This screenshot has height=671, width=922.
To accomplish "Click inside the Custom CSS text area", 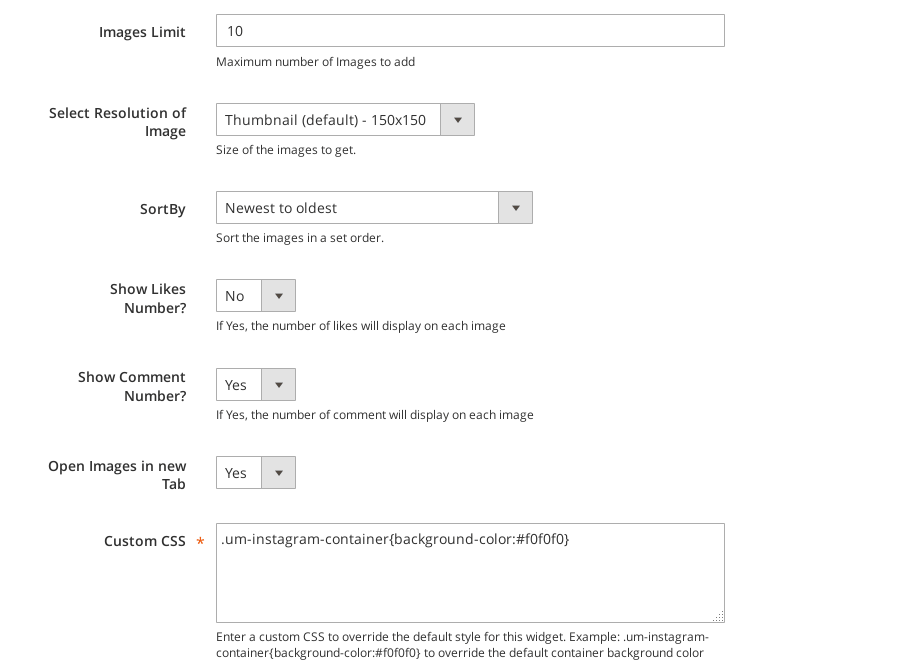I will click(469, 580).
